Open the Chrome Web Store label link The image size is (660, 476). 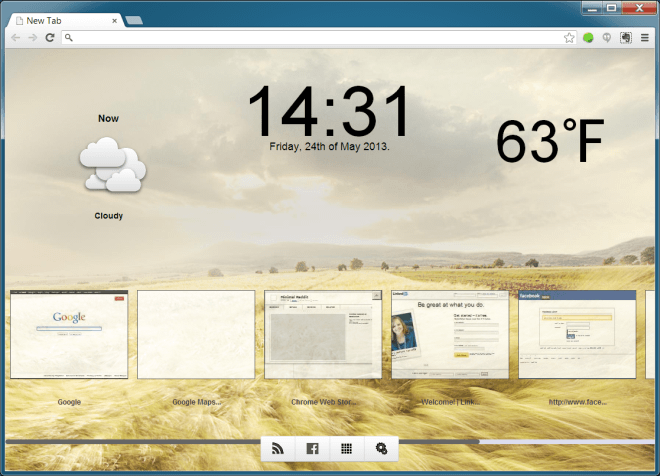tap(323, 402)
